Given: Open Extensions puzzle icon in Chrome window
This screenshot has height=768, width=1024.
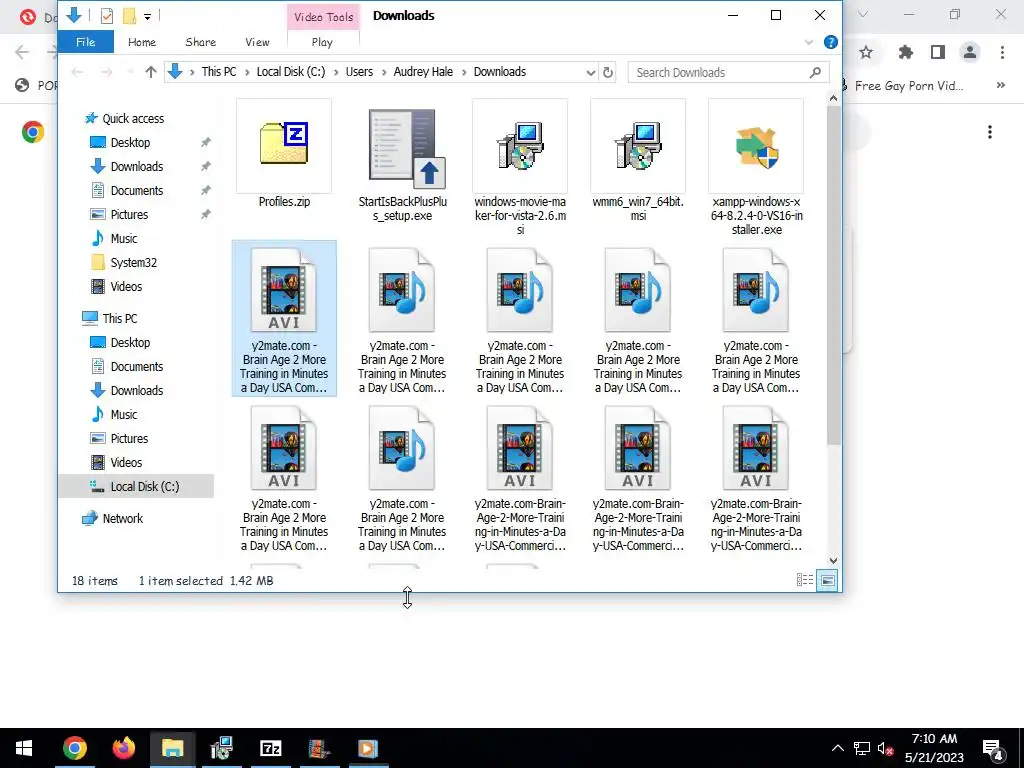Looking at the screenshot, I should pos(905,52).
